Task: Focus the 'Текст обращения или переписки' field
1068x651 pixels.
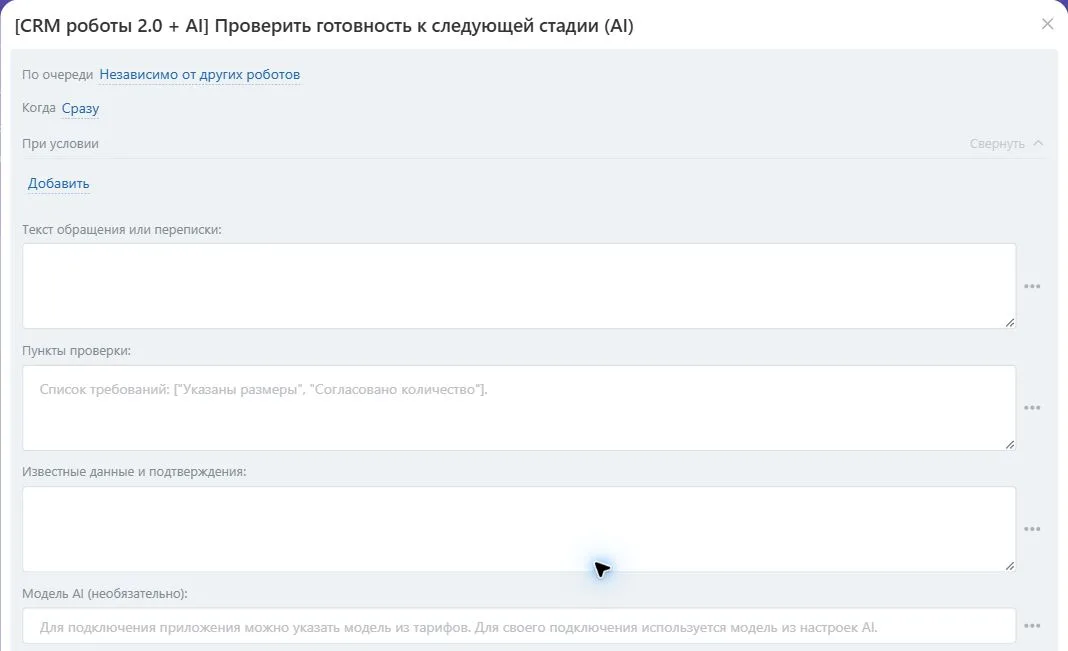Action: pyautogui.click(x=519, y=286)
